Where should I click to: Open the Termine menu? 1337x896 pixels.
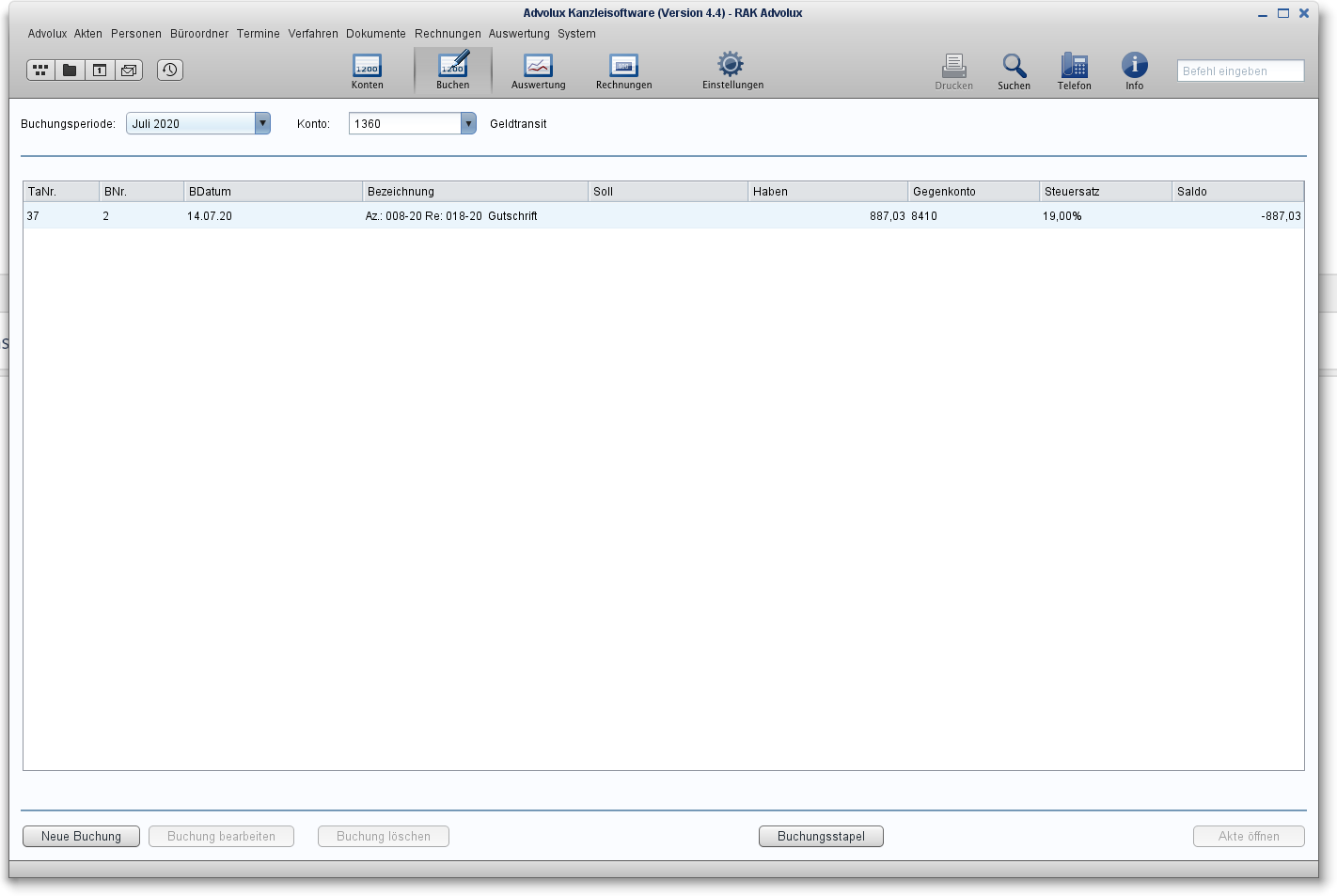[x=259, y=34]
